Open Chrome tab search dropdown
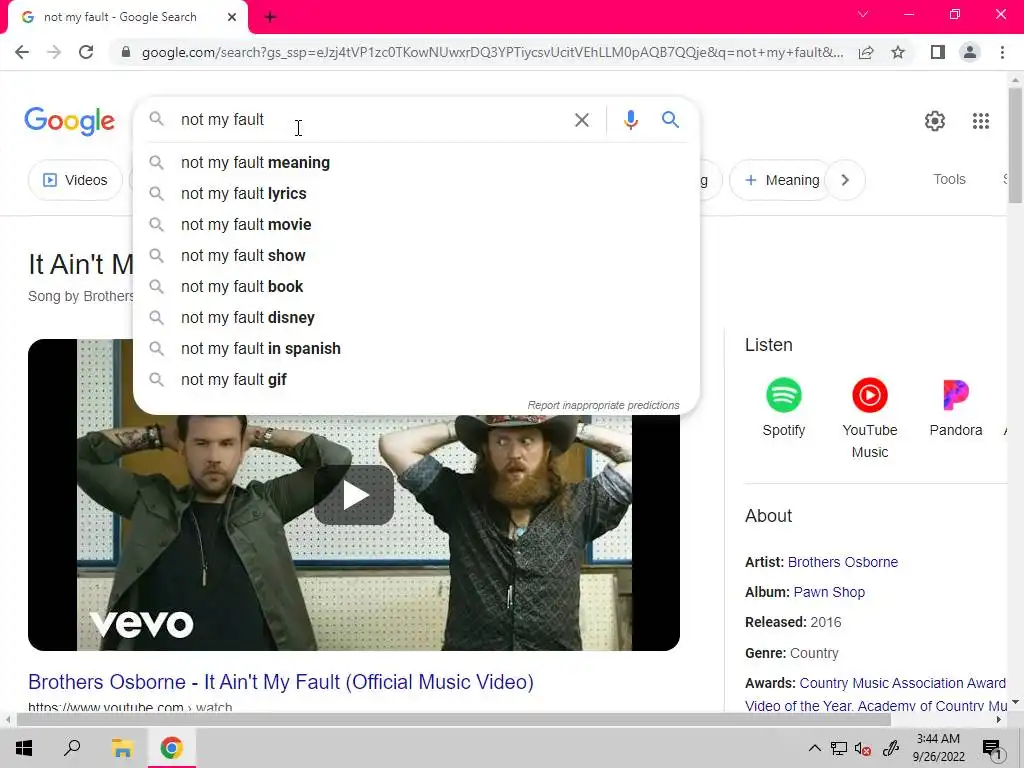Image resolution: width=1024 pixels, height=768 pixels. (863, 14)
